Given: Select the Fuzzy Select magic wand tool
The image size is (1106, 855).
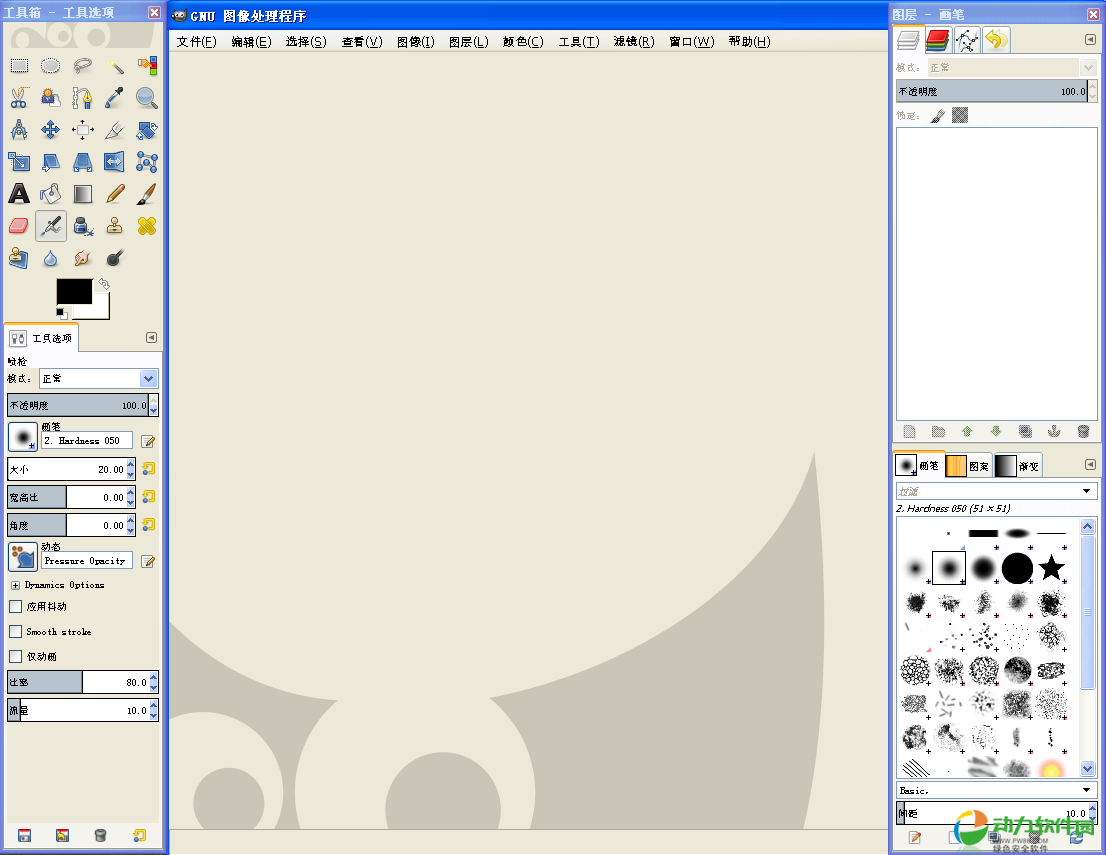Looking at the screenshot, I should [x=115, y=66].
